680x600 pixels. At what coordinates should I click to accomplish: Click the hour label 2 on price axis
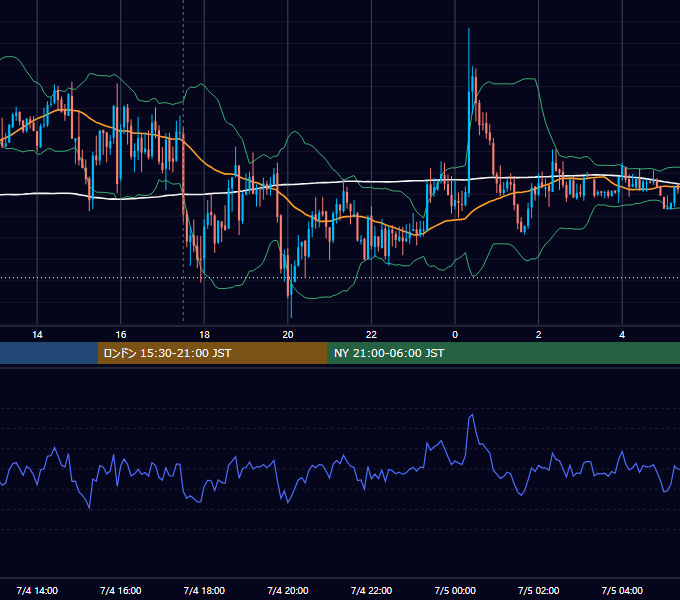pos(539,335)
